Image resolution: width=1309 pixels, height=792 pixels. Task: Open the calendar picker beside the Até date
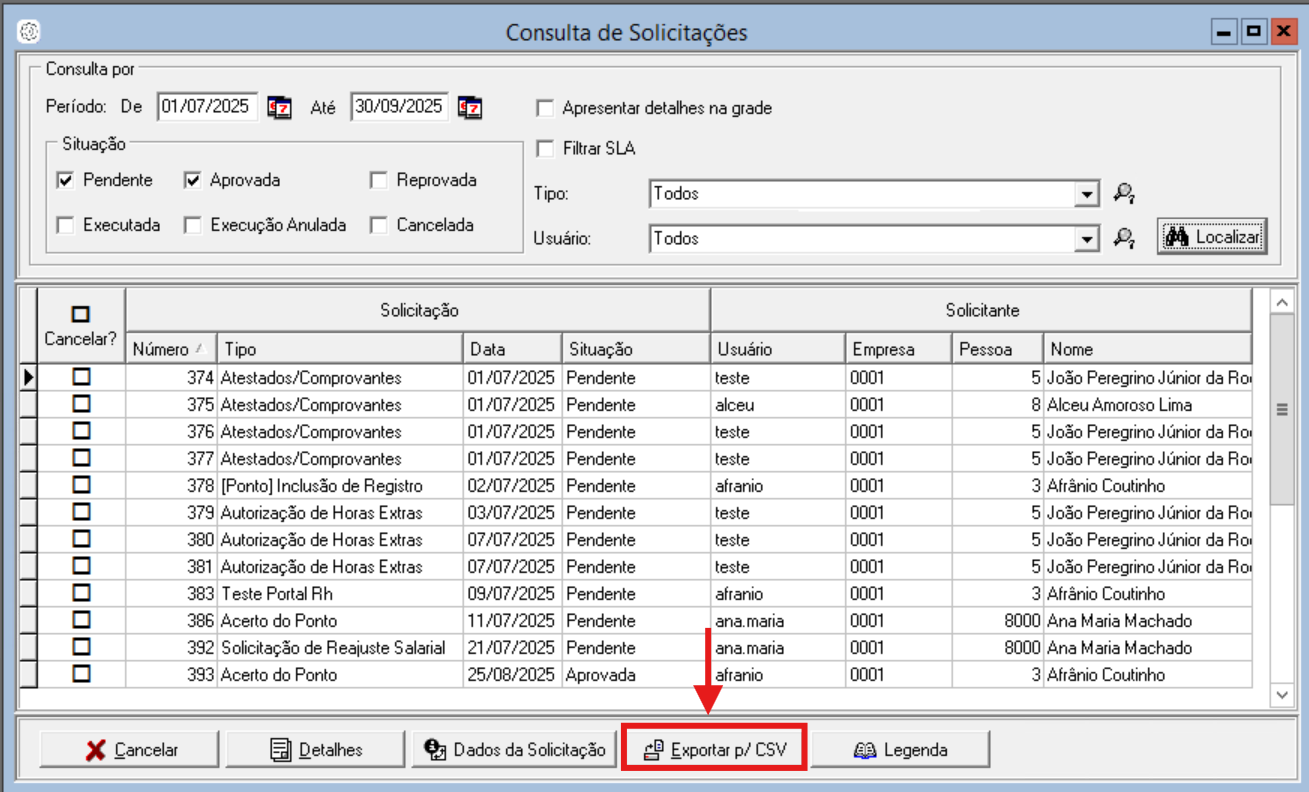470,108
